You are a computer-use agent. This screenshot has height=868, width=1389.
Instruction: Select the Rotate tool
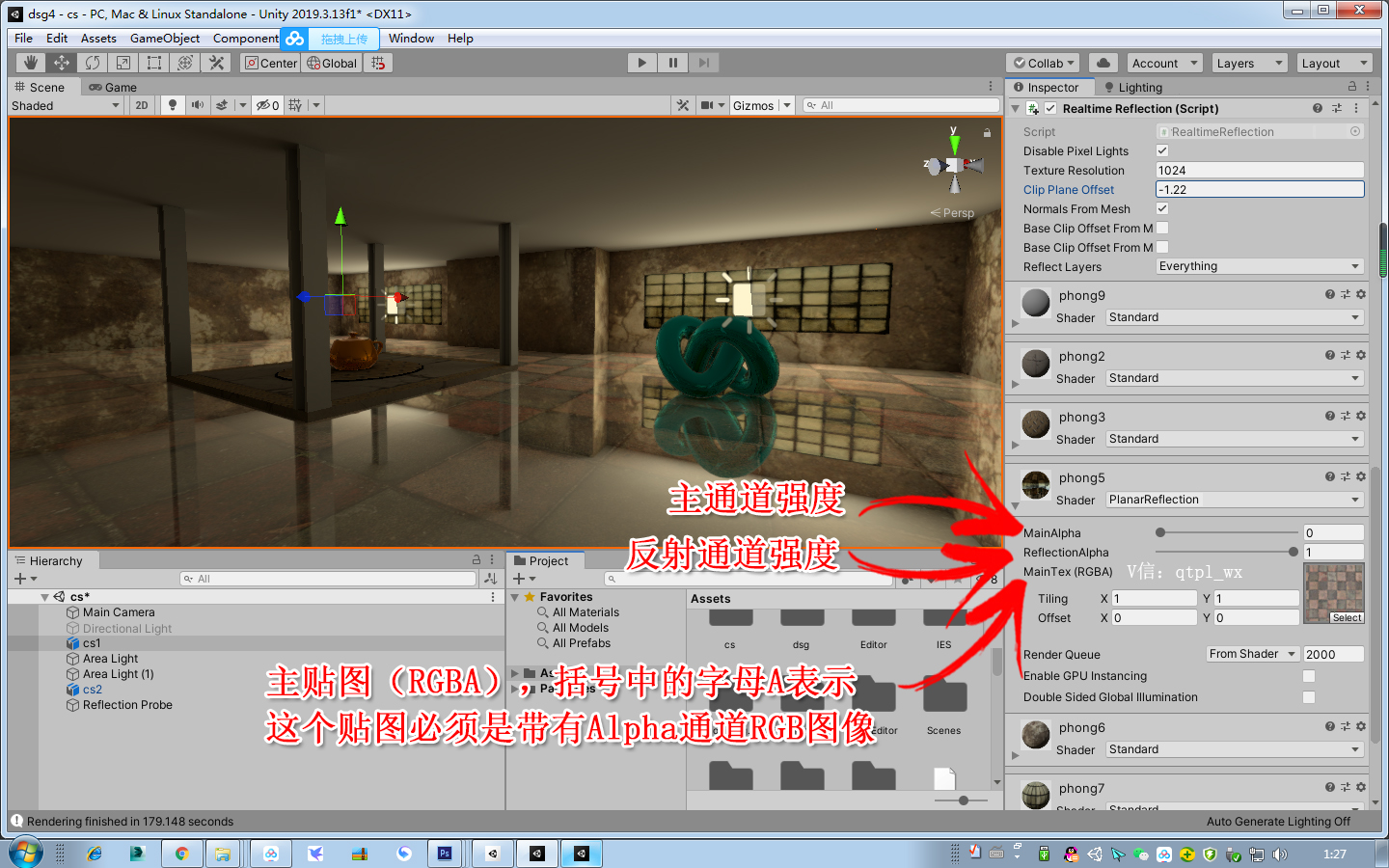(92, 62)
